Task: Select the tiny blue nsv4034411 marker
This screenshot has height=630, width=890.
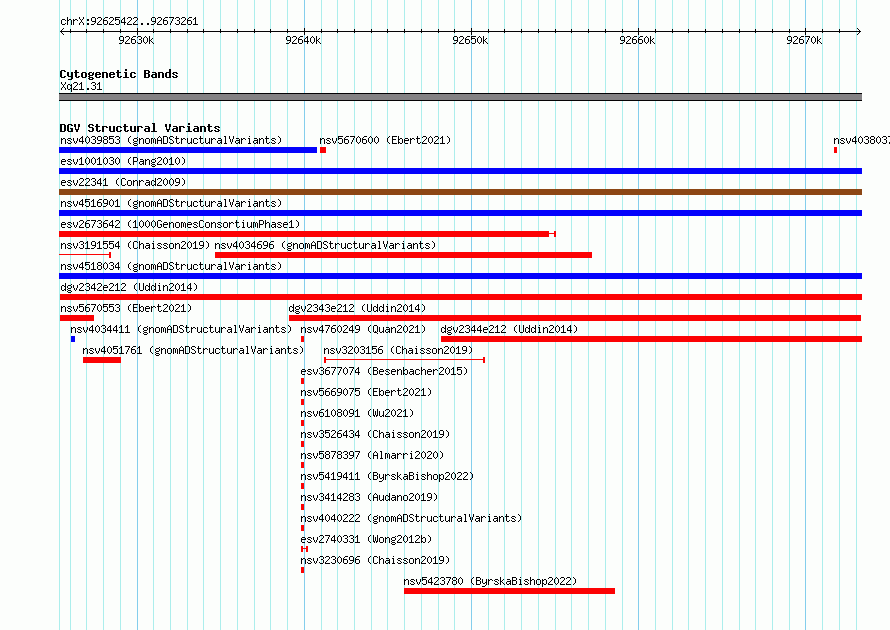Action: coord(73,339)
